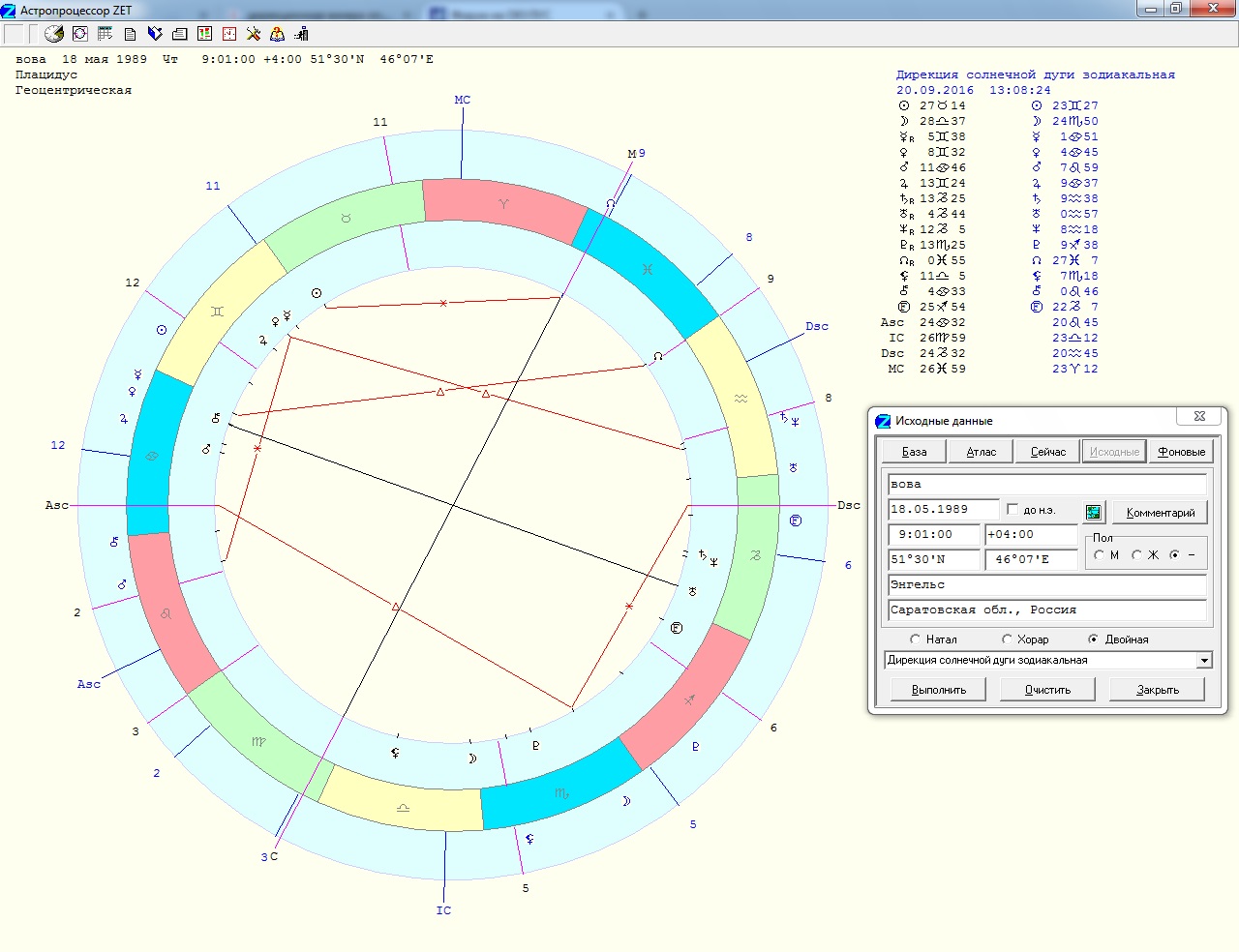The image size is (1239, 952).
Task: Click the red clock toolbar icon
Action: 229,34
